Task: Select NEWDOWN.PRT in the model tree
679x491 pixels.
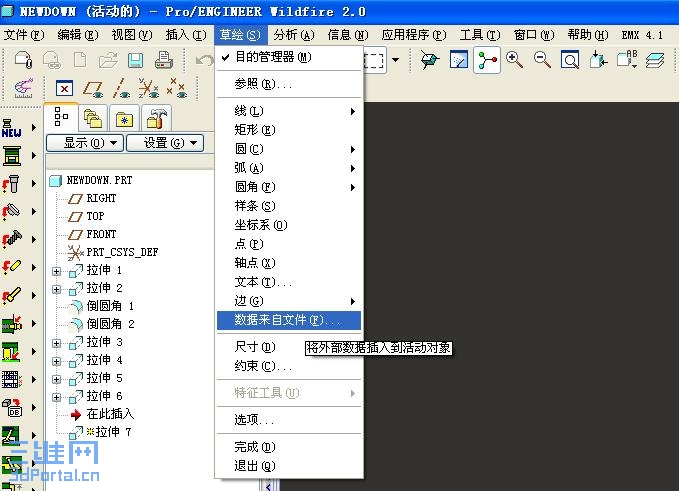Action: point(99,180)
